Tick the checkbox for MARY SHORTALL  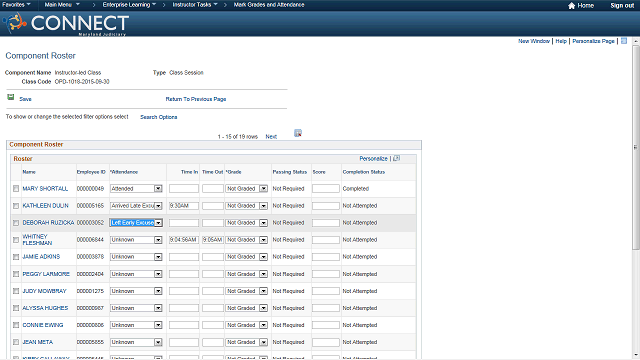click(x=16, y=189)
